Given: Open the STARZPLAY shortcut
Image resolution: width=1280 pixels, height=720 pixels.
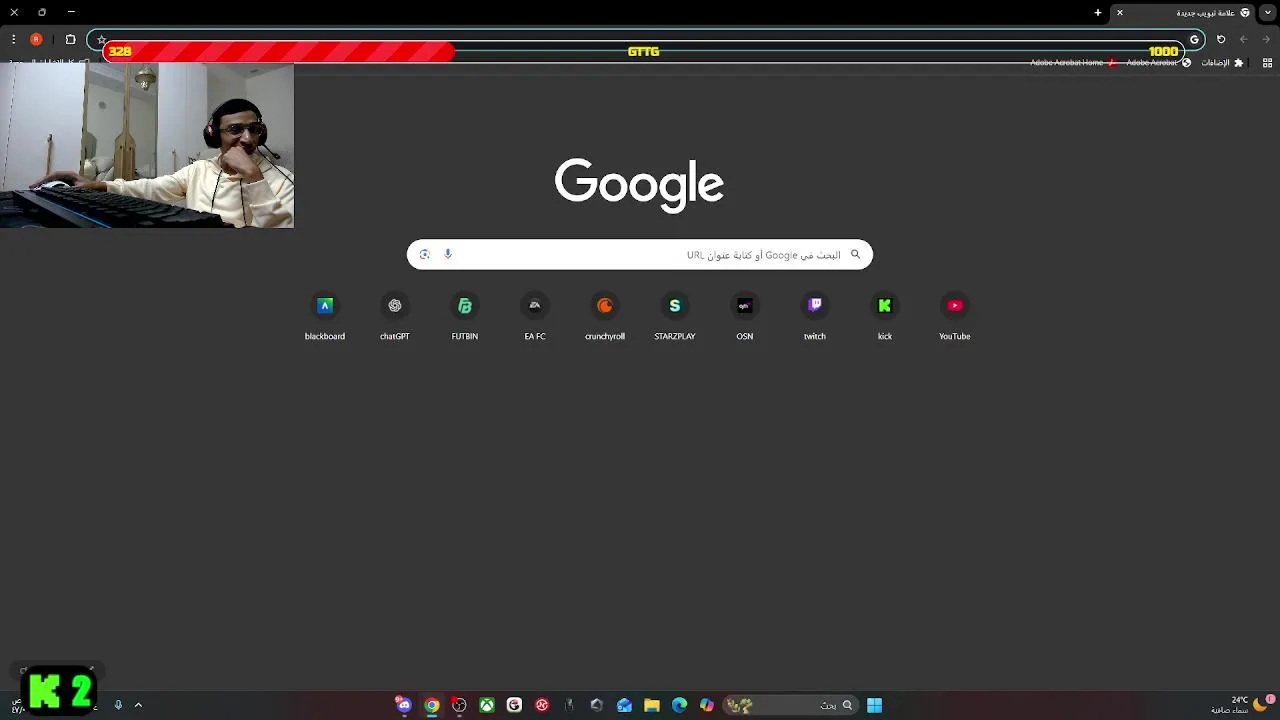Looking at the screenshot, I should (675, 317).
